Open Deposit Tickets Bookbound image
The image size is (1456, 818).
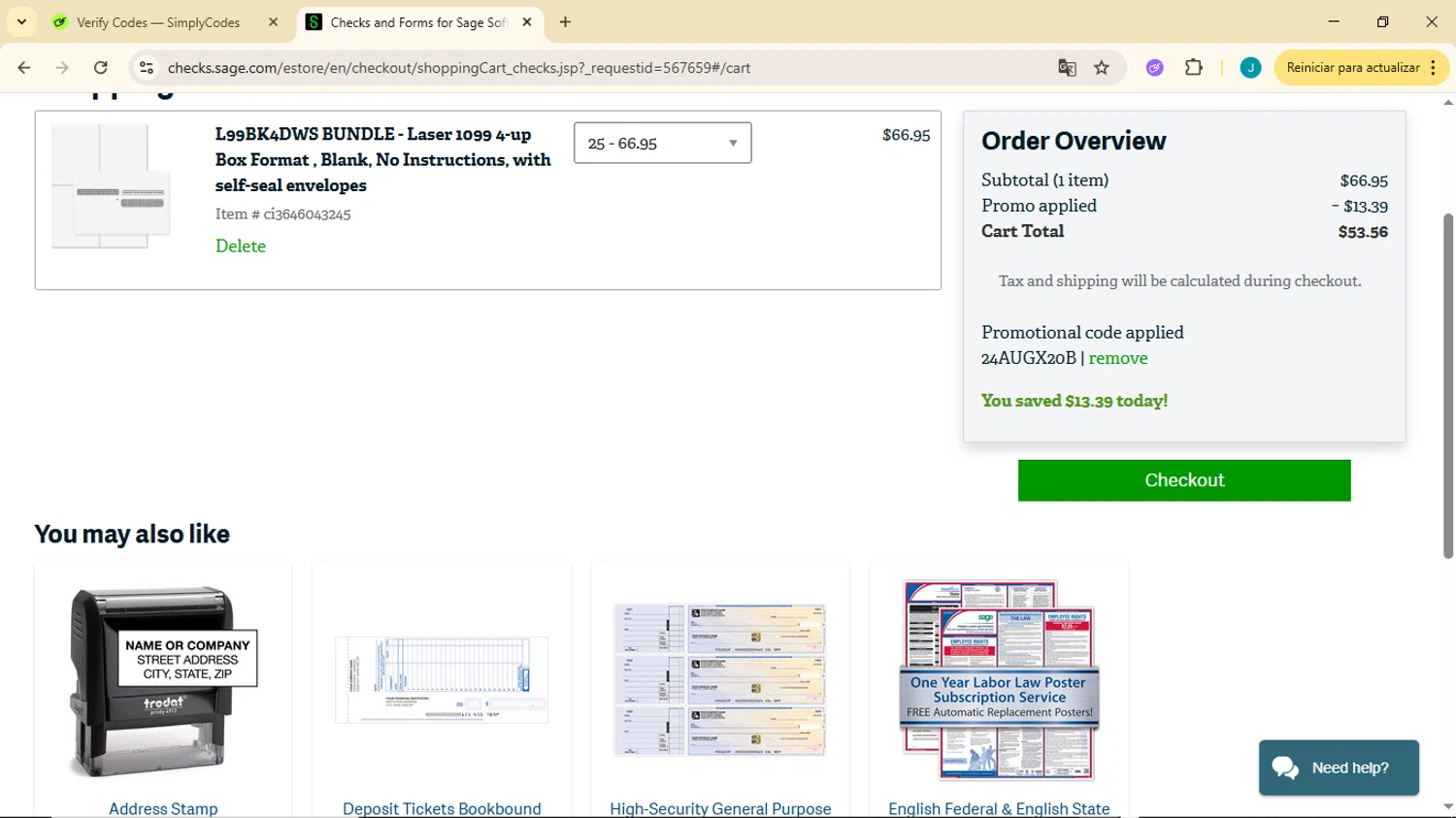coord(442,680)
